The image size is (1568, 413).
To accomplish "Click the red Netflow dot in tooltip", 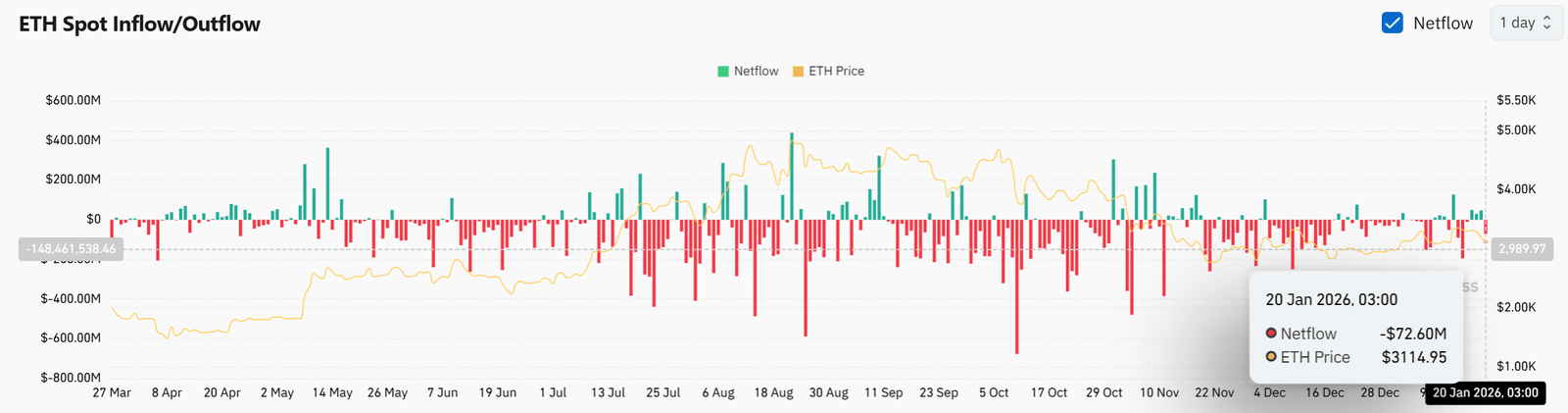I will 1271,334.
